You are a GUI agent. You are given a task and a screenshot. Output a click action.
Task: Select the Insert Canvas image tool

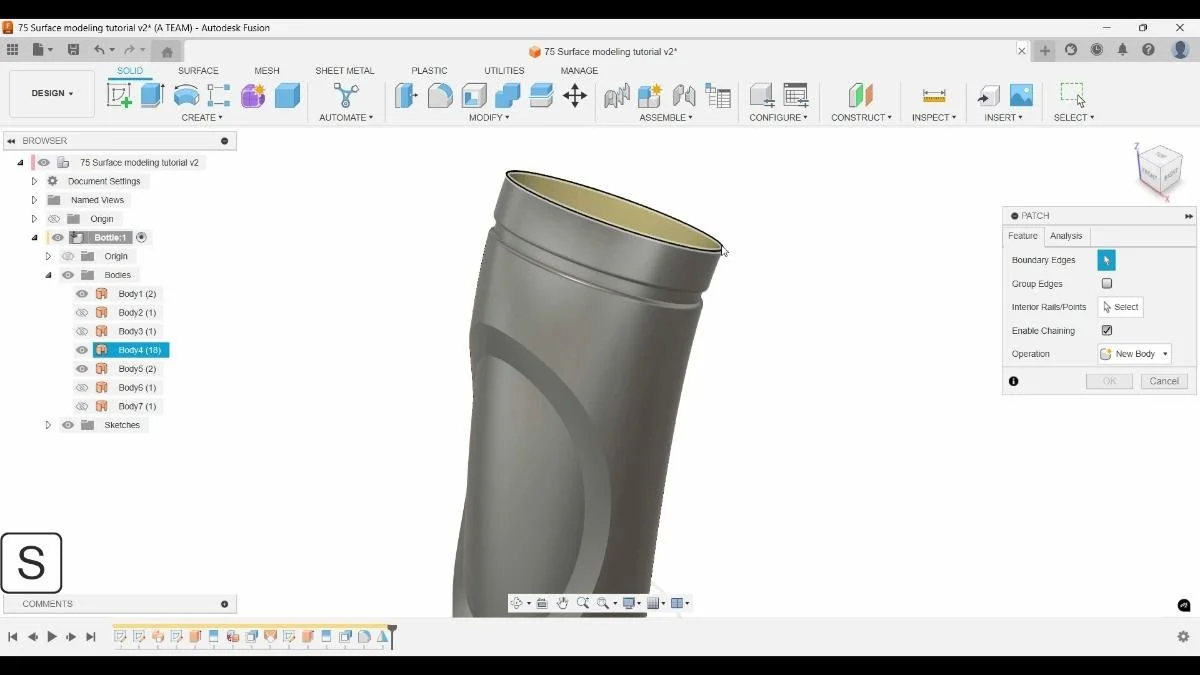1021,95
